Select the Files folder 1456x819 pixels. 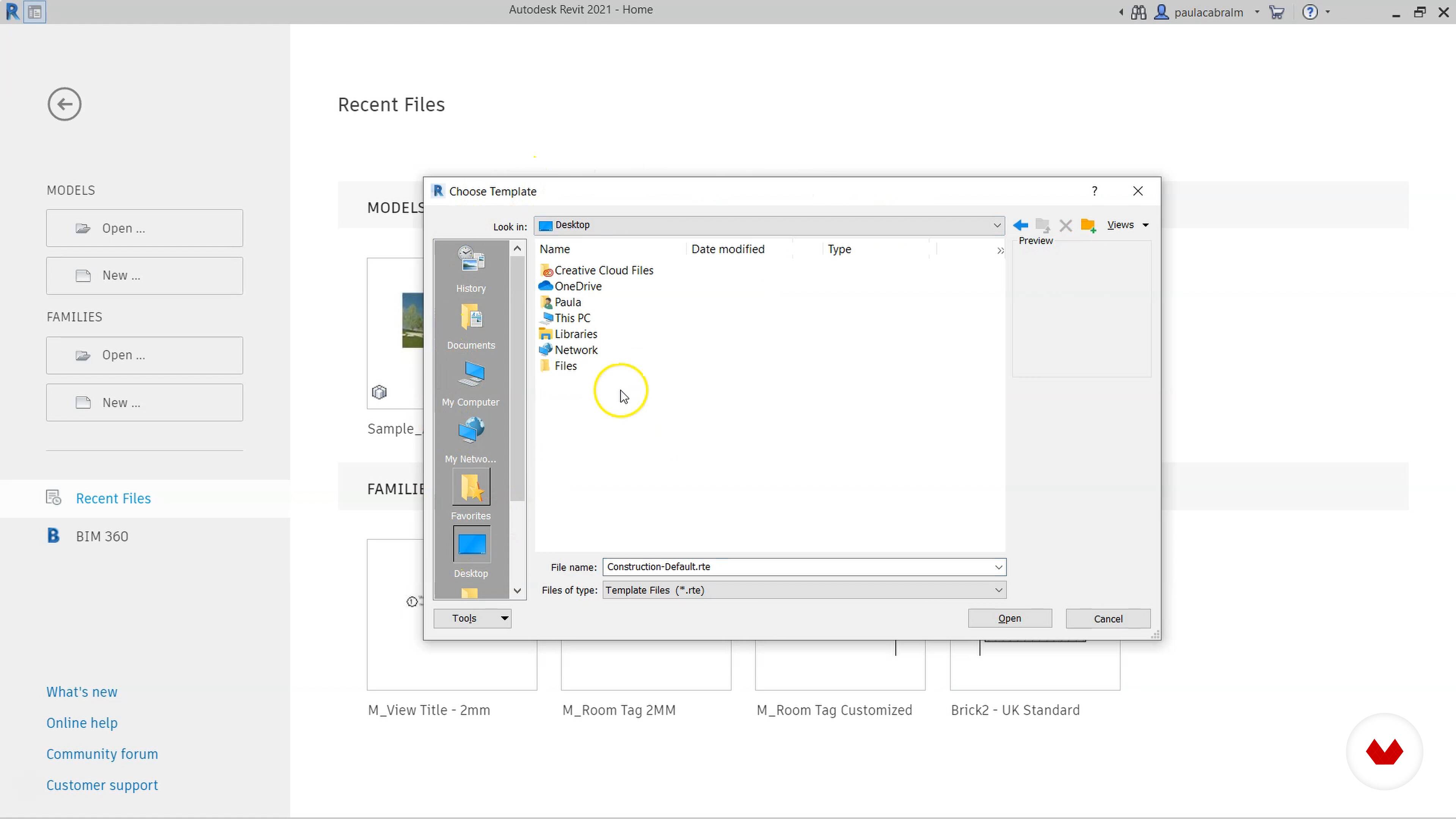[x=559, y=366]
